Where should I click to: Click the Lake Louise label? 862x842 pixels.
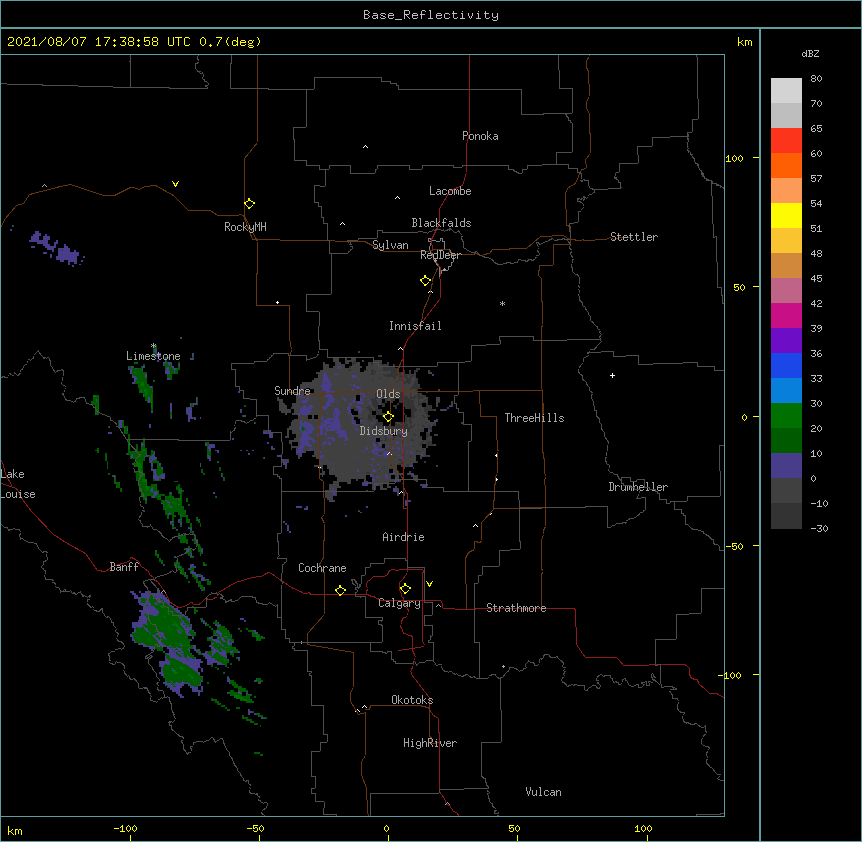[x=18, y=484]
